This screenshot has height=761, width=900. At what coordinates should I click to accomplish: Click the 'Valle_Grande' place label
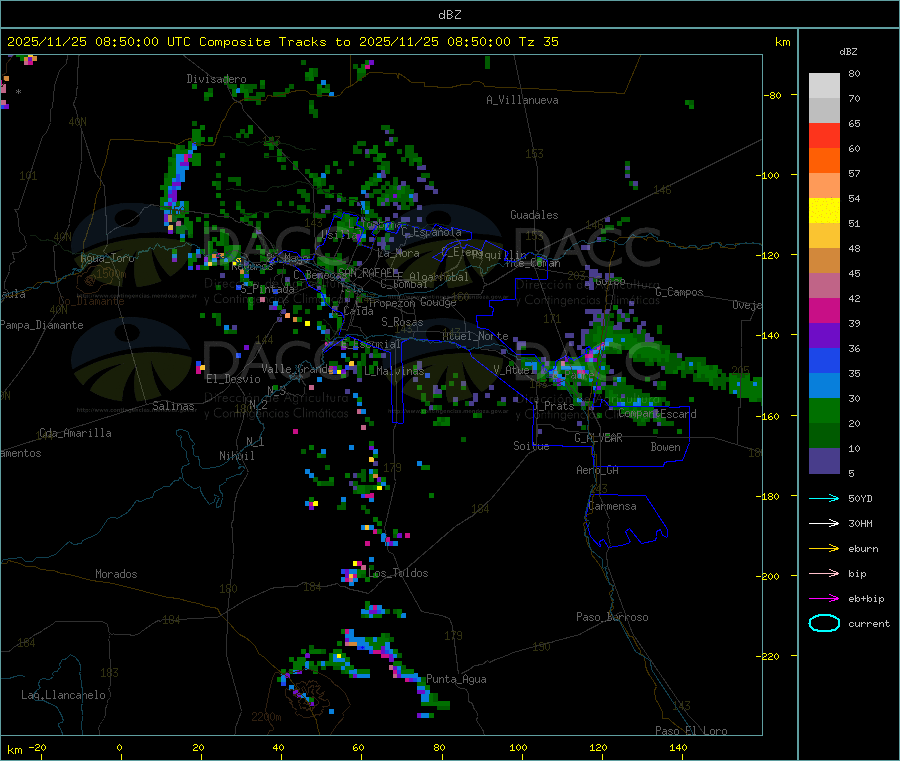tap(298, 368)
